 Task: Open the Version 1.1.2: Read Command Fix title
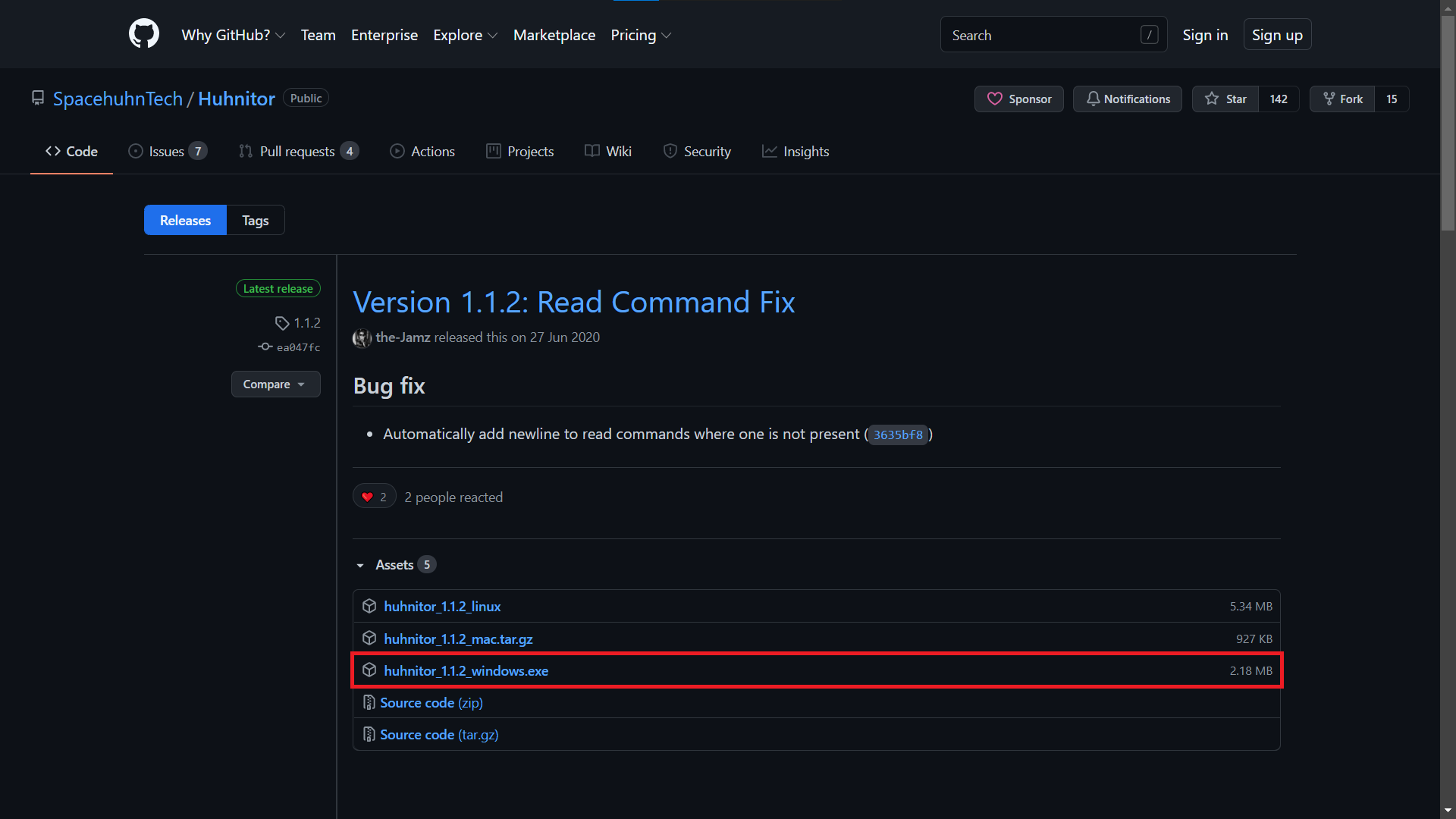tap(574, 302)
